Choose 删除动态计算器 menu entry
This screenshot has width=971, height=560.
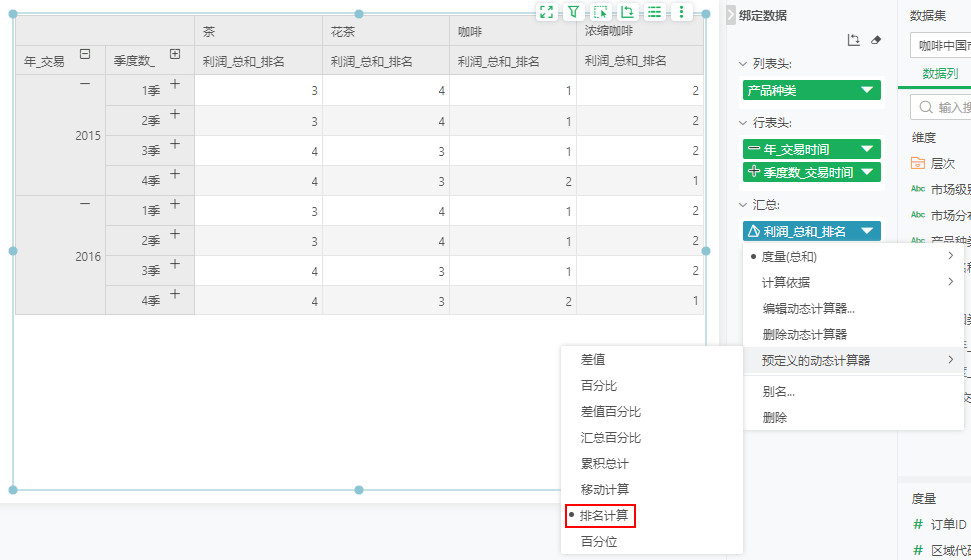(853, 335)
